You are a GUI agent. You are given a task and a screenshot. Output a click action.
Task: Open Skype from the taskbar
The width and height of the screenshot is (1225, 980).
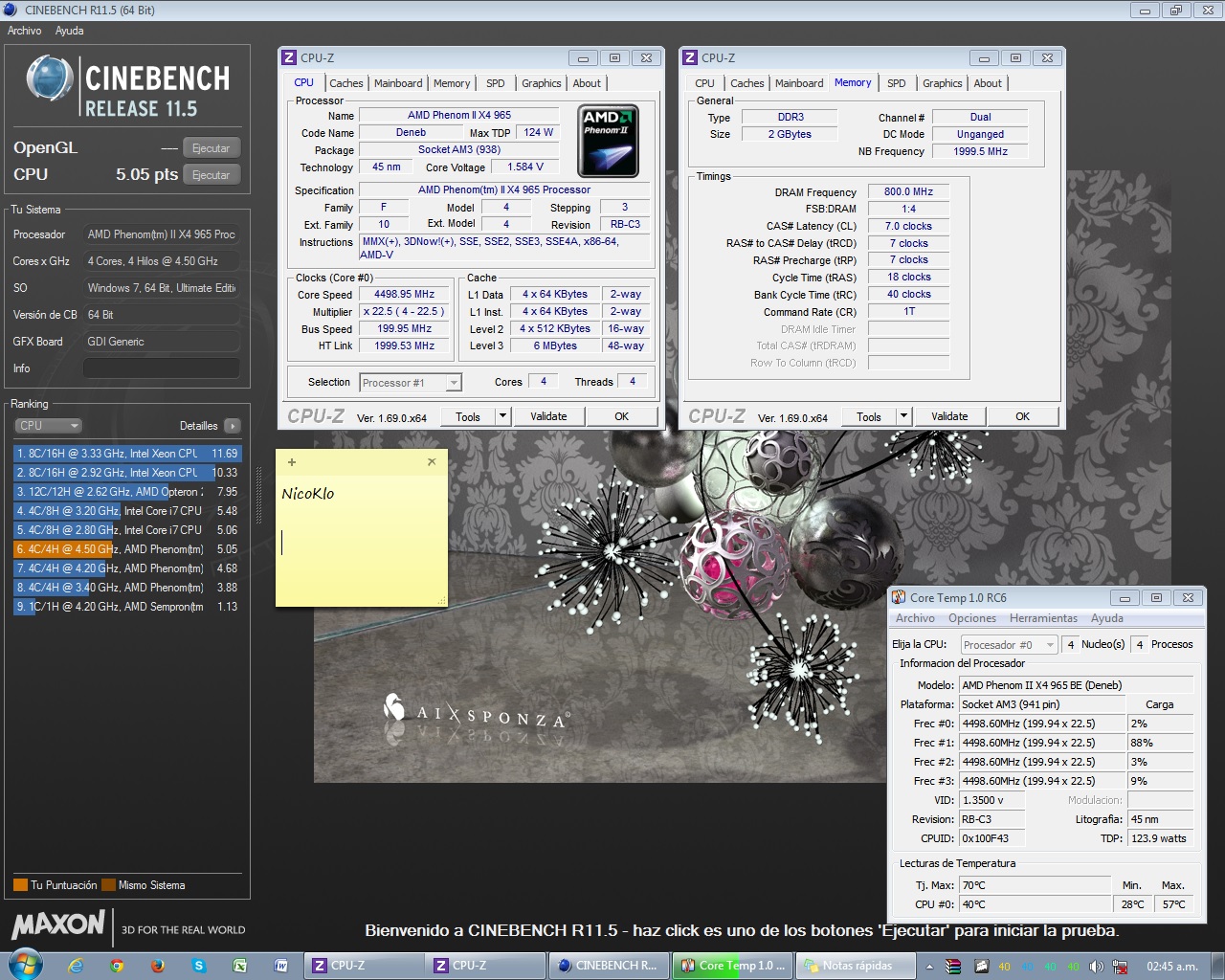(199, 966)
